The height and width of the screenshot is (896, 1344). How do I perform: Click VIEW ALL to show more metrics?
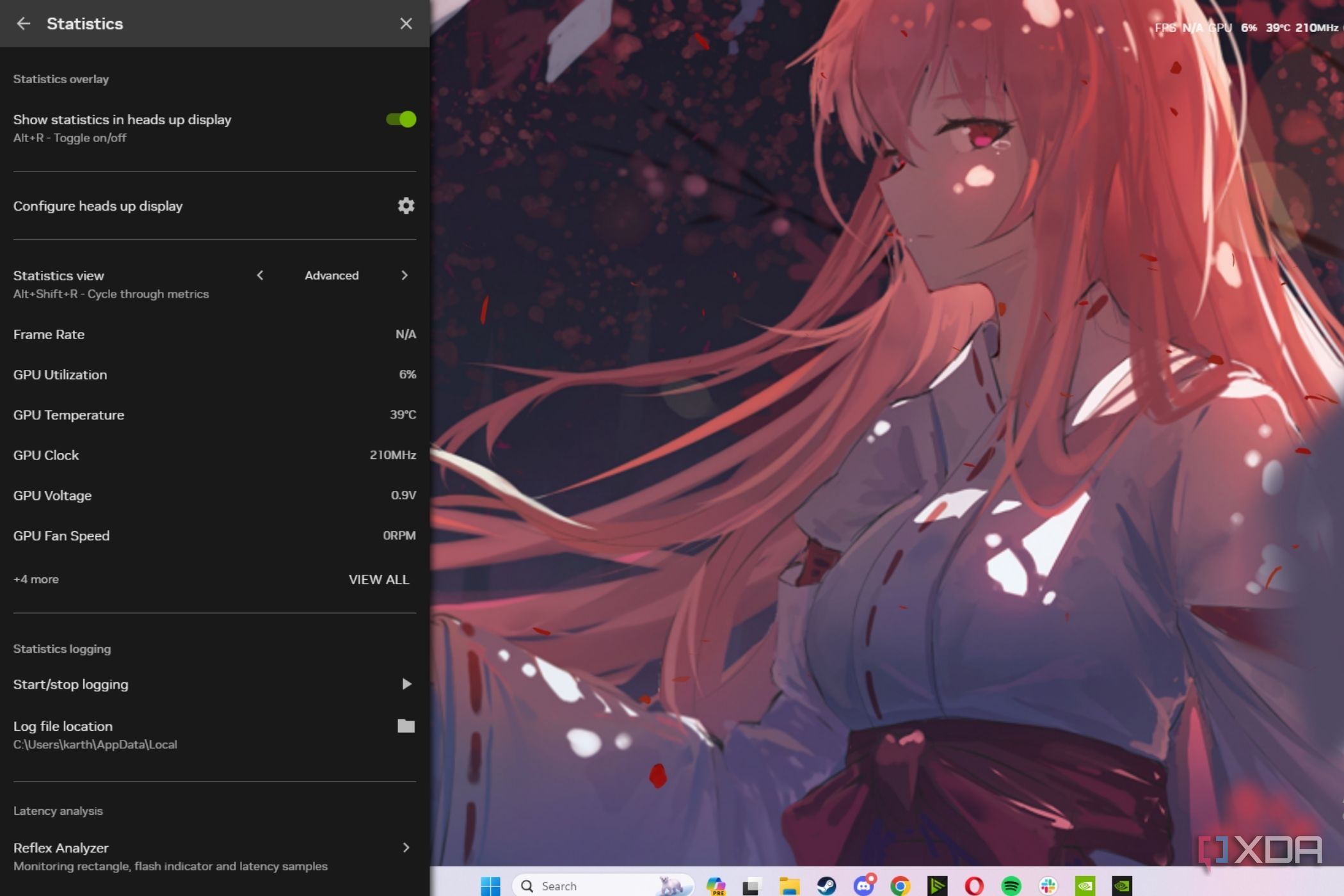tap(378, 579)
